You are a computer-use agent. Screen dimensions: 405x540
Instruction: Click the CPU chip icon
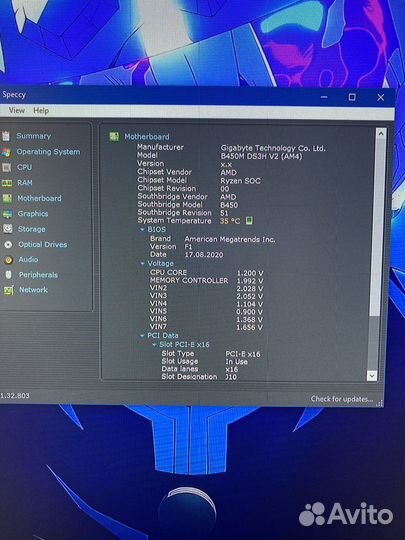click(6, 167)
